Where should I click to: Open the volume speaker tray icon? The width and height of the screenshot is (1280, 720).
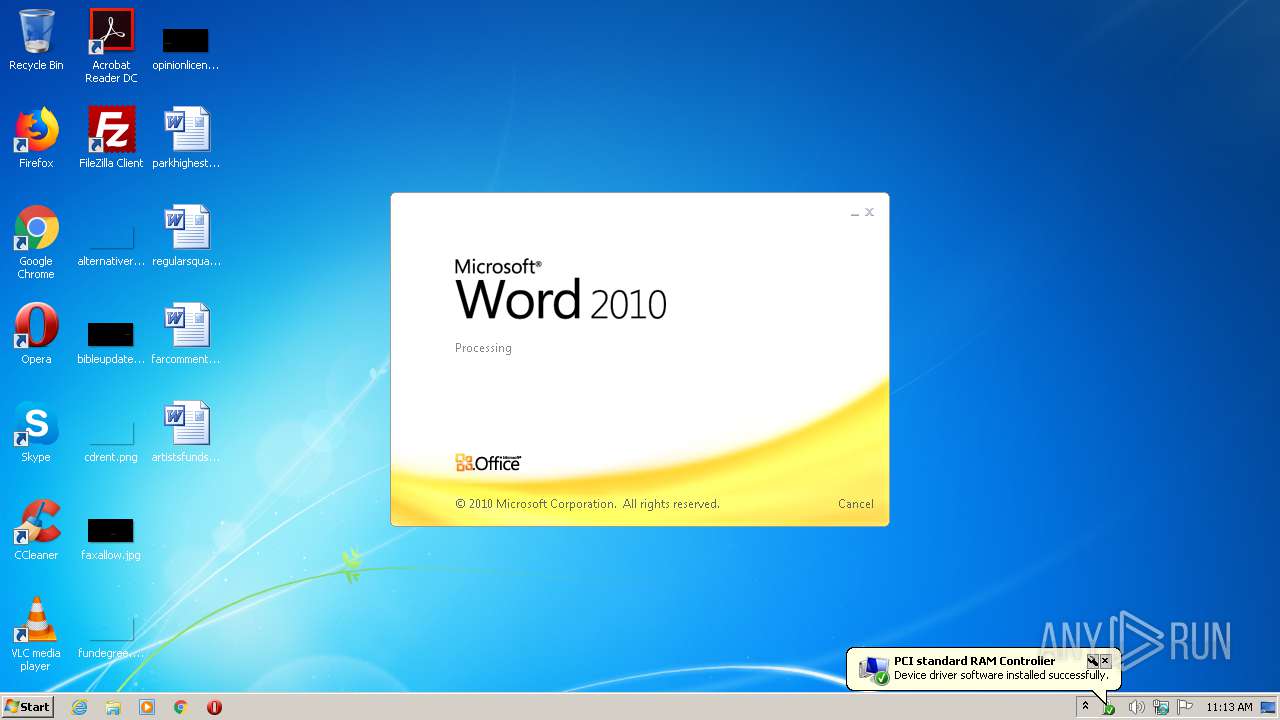(x=1136, y=708)
